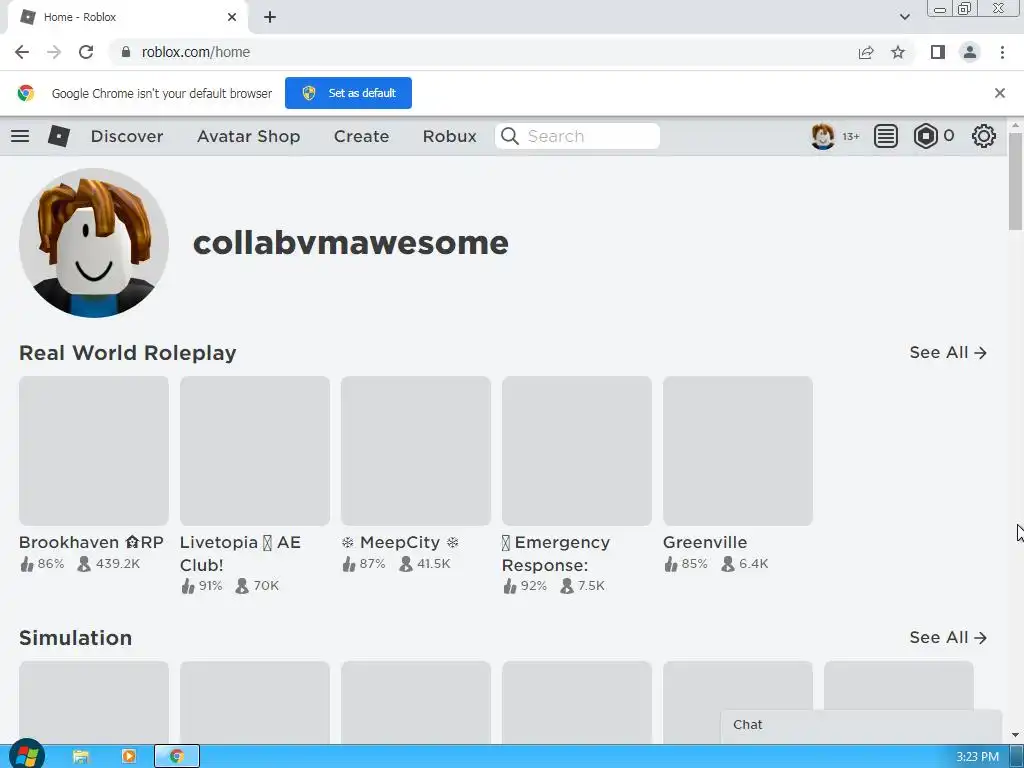
Task: Select the Home - Roblox browser tab
Action: [x=127, y=17]
